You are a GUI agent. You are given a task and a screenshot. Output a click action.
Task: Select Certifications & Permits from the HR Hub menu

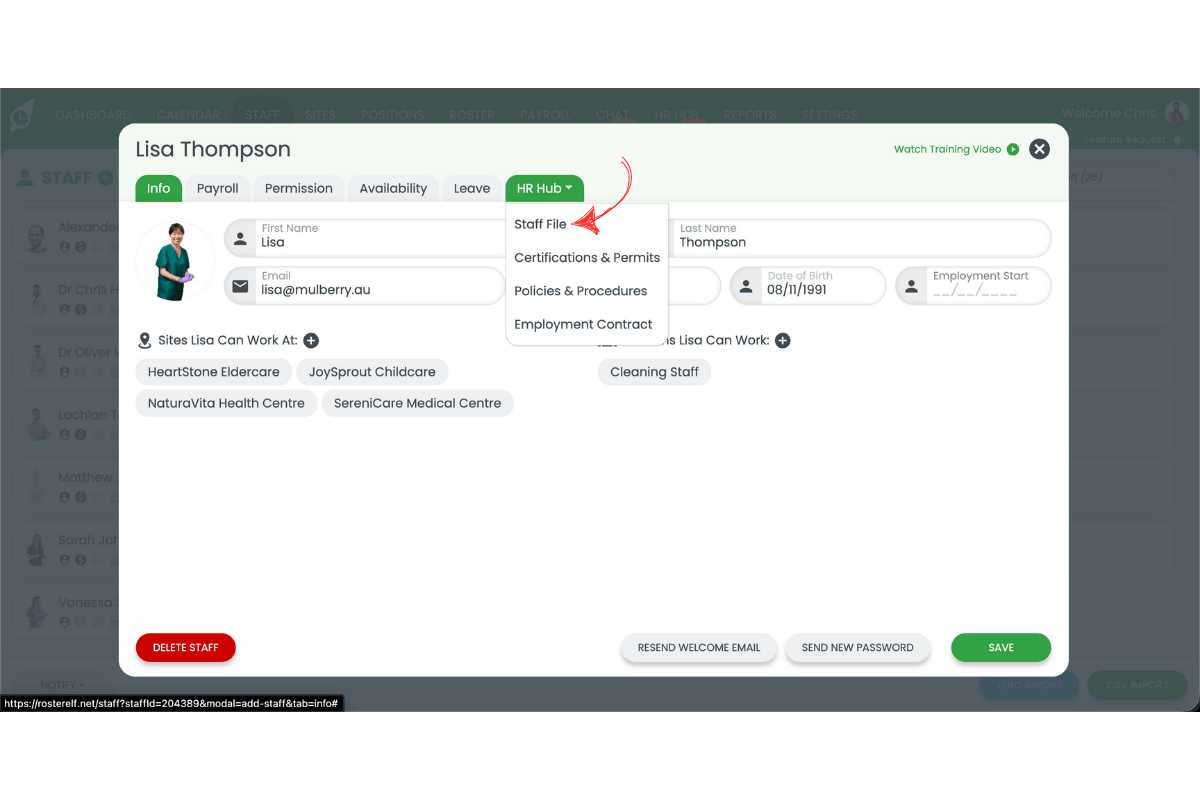pyautogui.click(x=586, y=257)
